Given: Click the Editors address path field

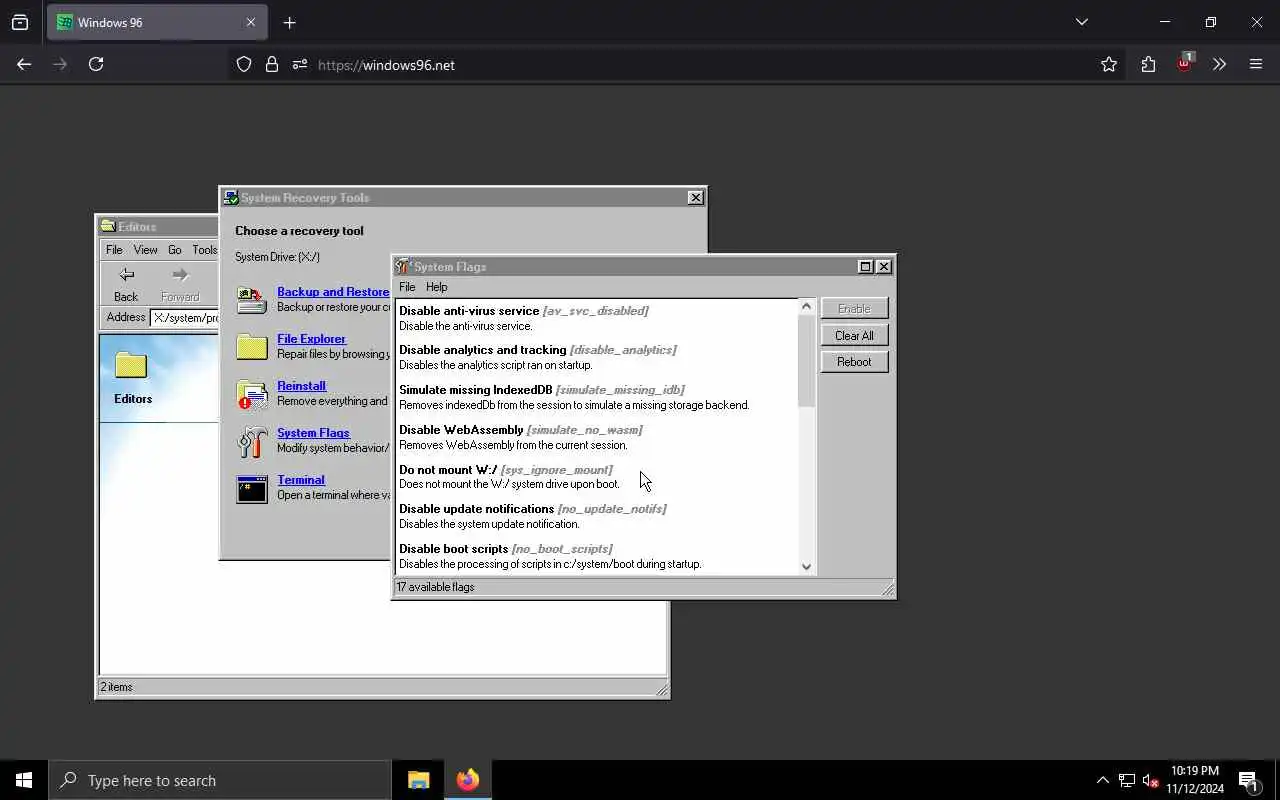Looking at the screenshot, I should tap(185, 318).
